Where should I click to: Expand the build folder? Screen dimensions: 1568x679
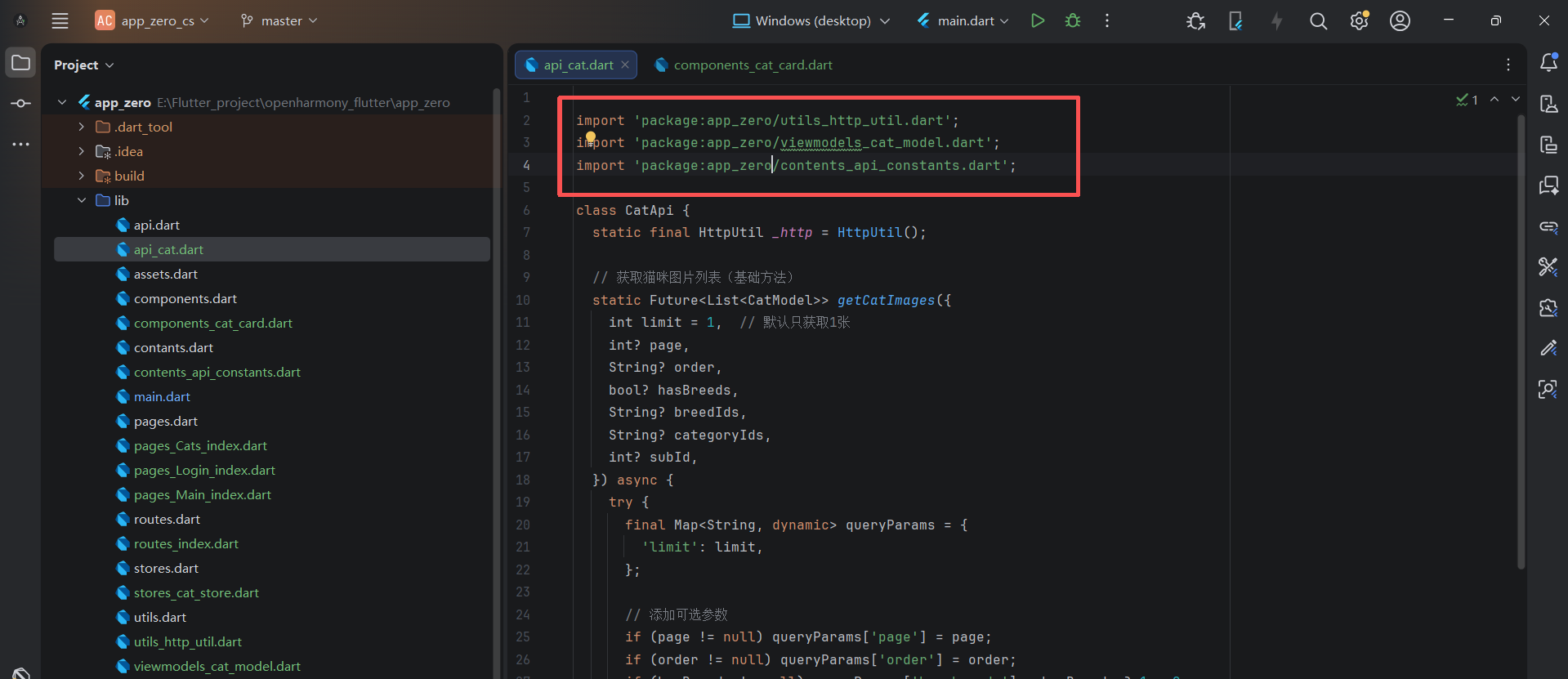81,176
